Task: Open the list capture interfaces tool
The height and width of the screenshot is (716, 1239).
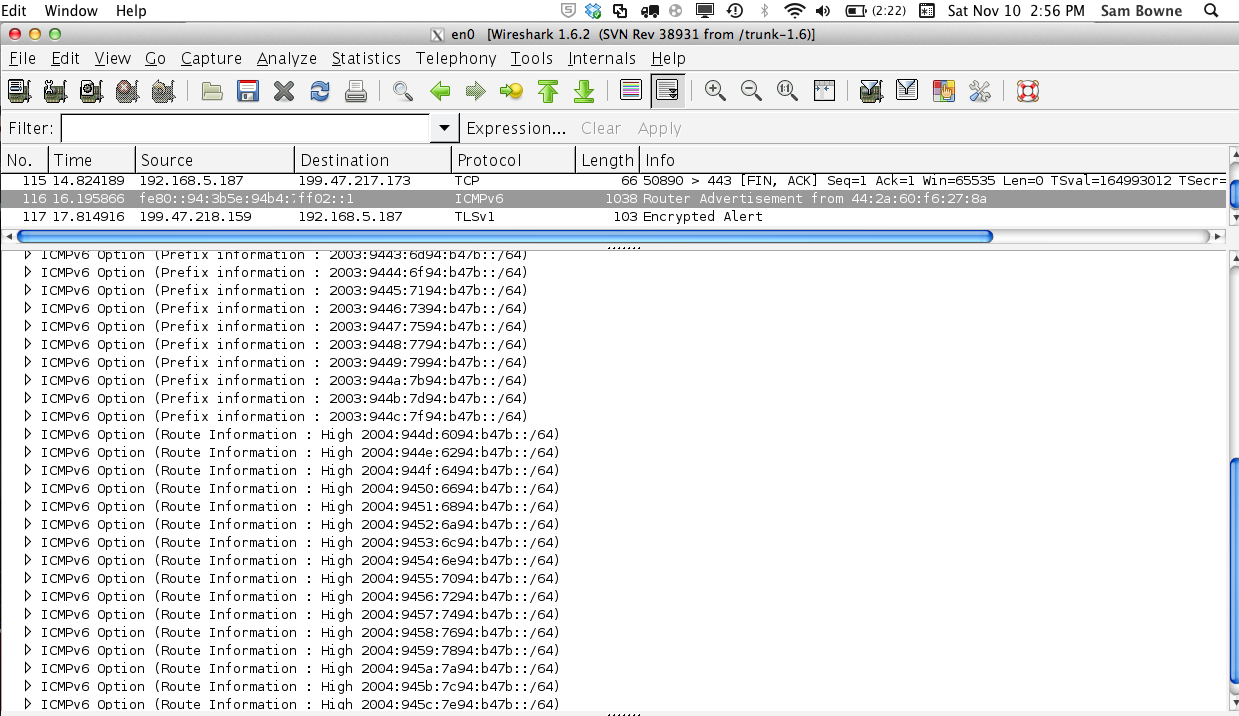Action: [19, 92]
